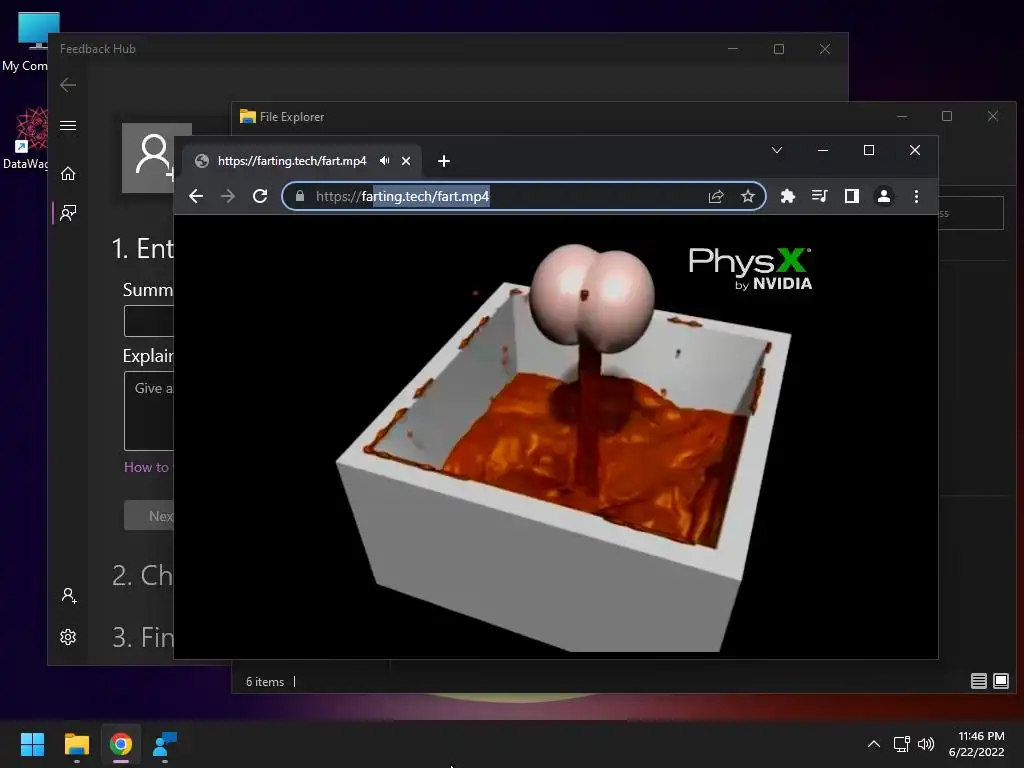This screenshot has height=768, width=1024.
Task: Open clock and date 11:46 PM
Action: 977,744
